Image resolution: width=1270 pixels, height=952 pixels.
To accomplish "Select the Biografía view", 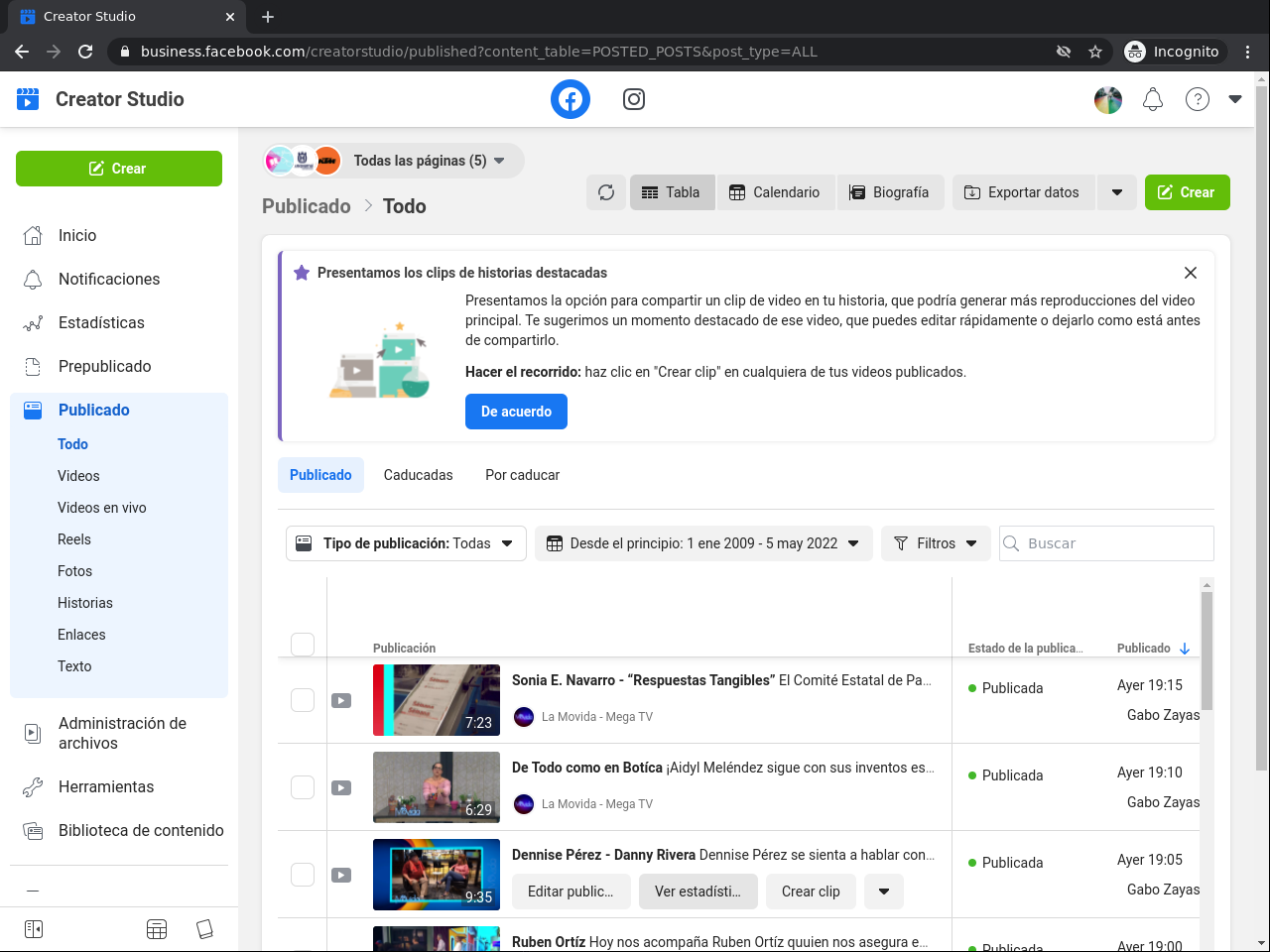I will 890,192.
